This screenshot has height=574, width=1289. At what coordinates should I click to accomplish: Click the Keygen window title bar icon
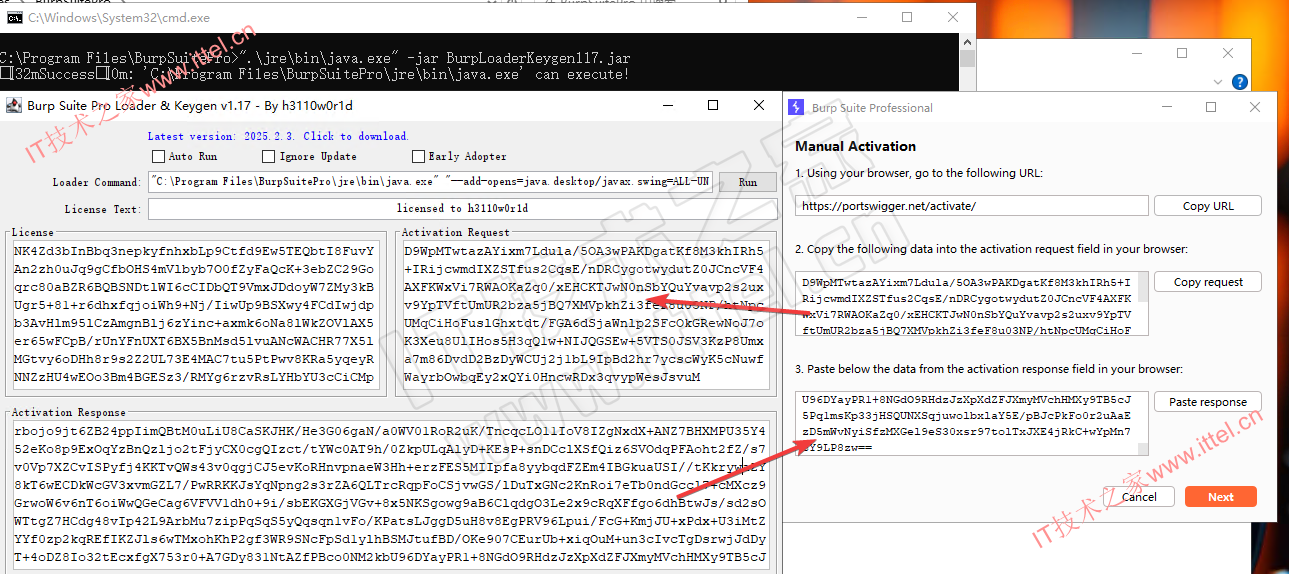pos(14,105)
